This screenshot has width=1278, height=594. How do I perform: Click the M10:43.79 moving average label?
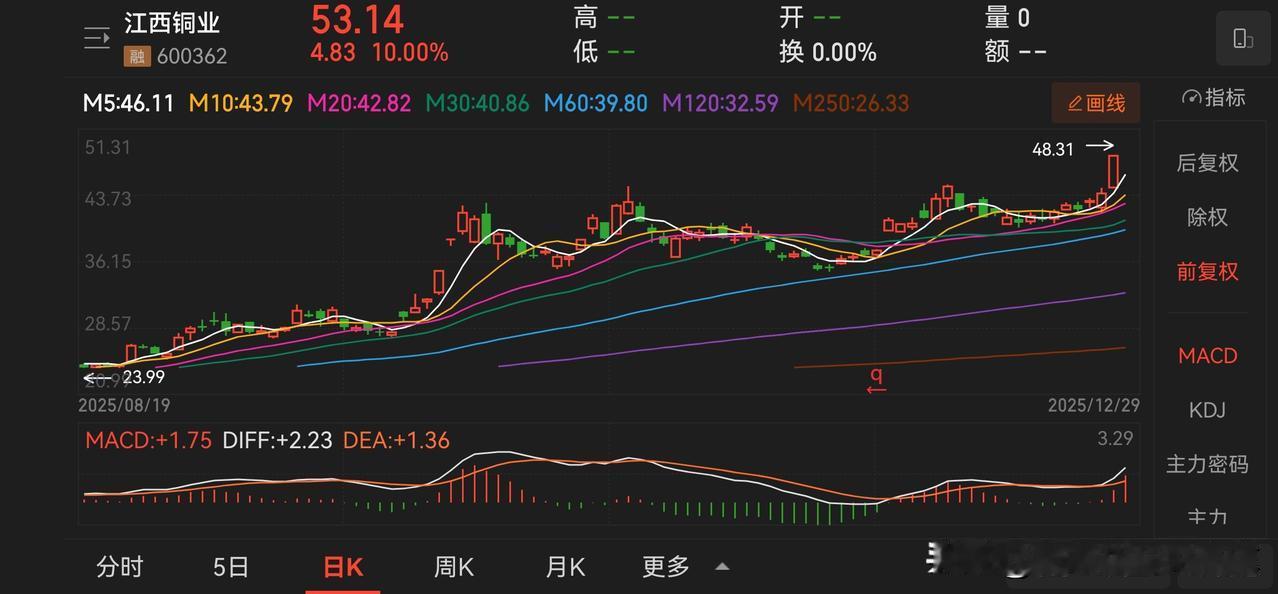[241, 103]
